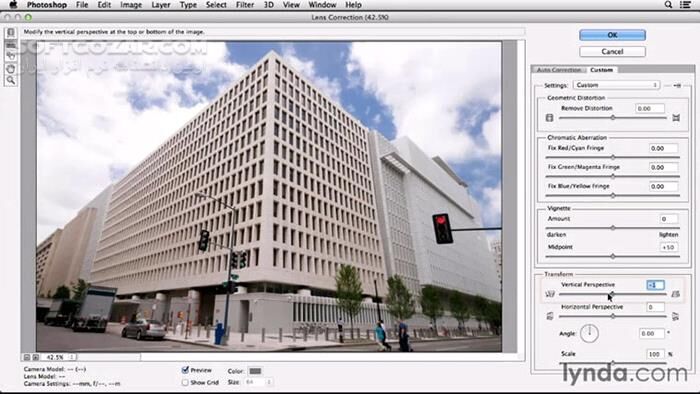
Task: Open the 3D menu
Action: [268, 5]
